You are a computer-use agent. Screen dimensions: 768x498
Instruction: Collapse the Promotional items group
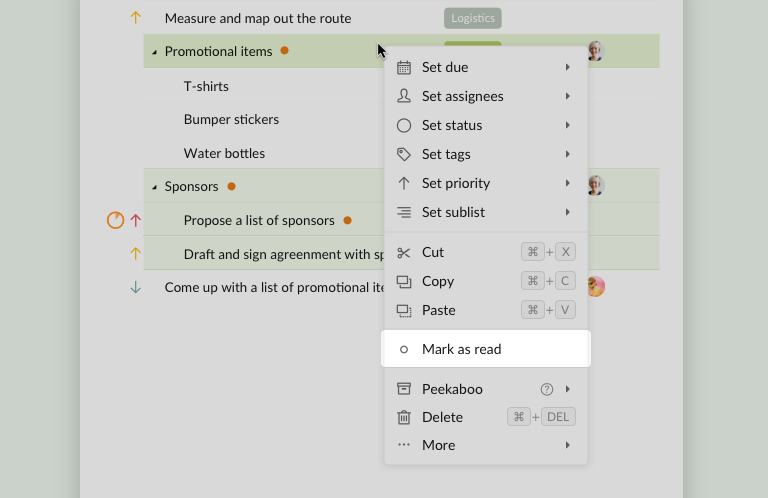154,52
